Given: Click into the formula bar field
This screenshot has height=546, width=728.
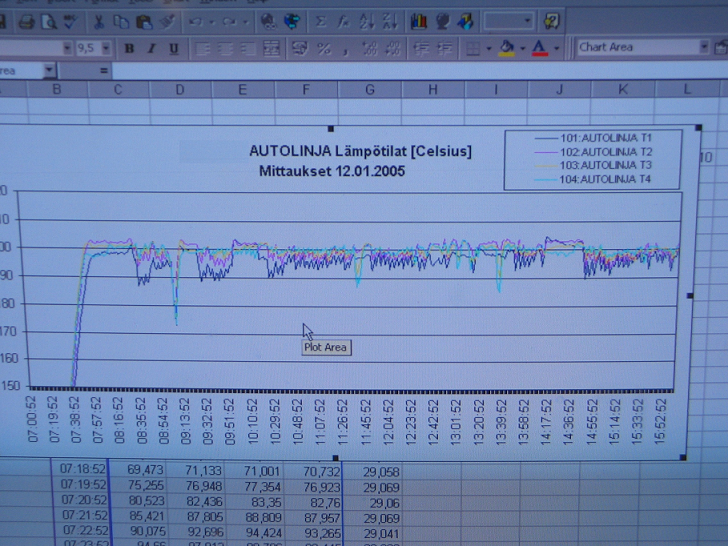Looking at the screenshot, I should pyautogui.click(x=418, y=70).
